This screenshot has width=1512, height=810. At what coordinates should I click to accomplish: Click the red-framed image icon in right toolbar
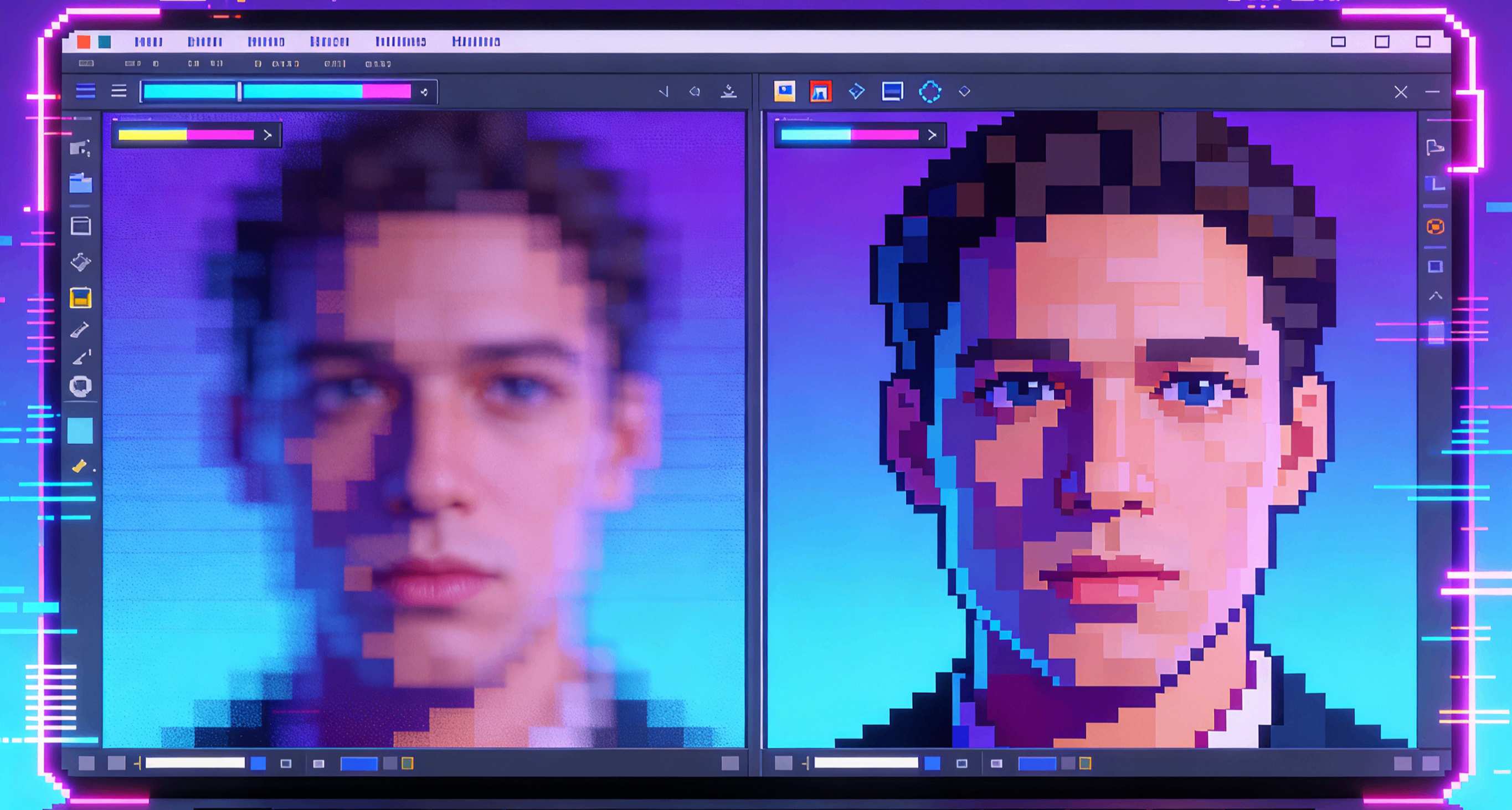tap(821, 91)
